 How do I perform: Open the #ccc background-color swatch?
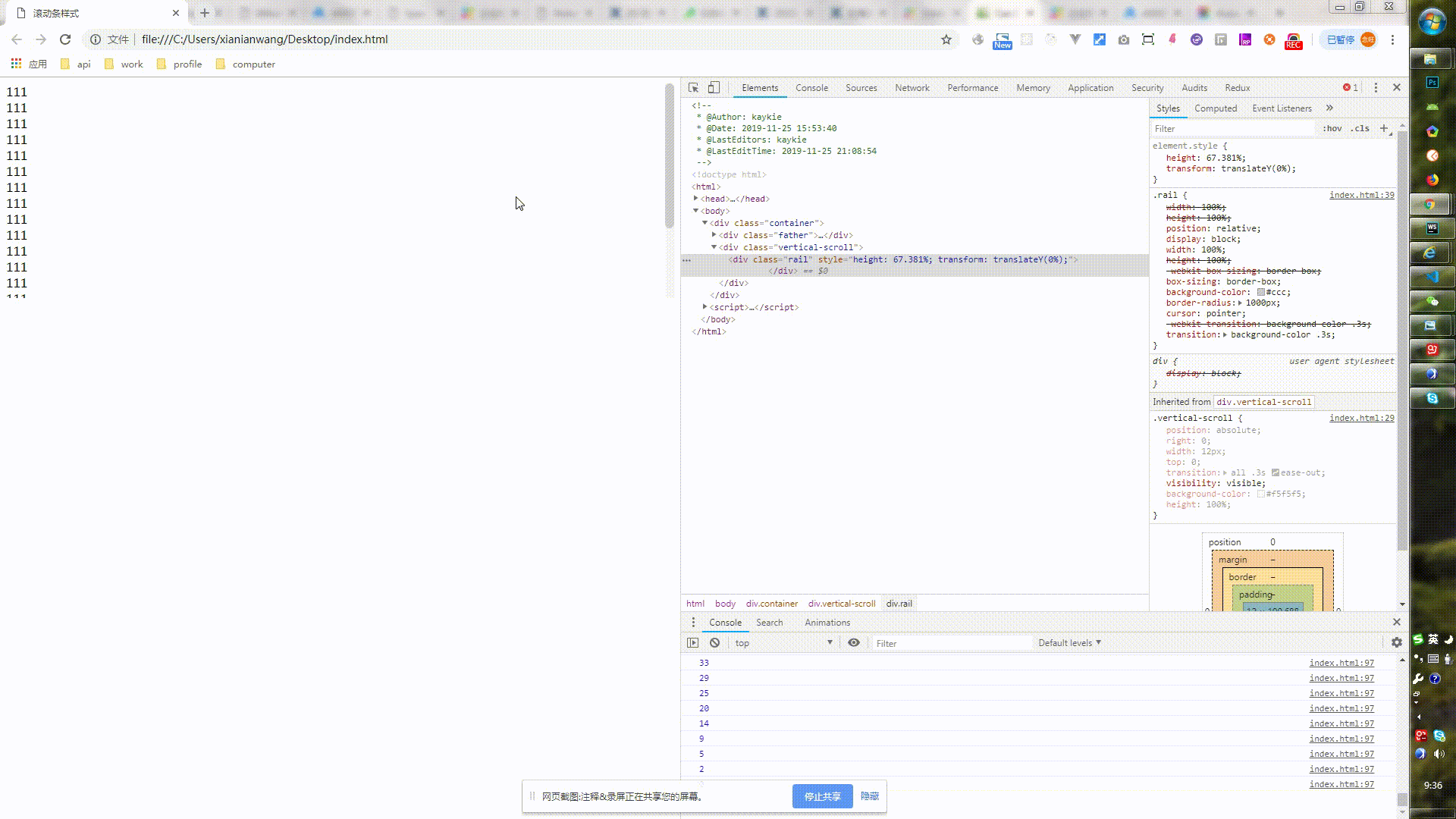click(1261, 292)
